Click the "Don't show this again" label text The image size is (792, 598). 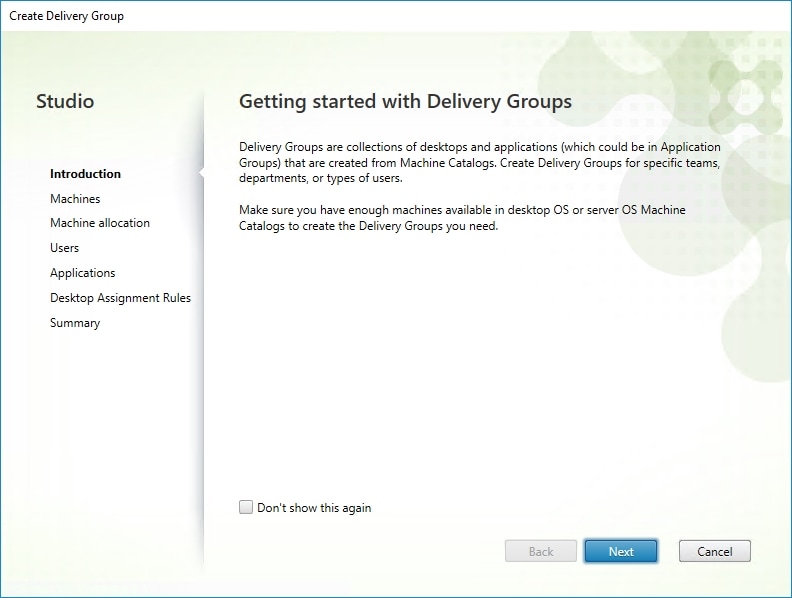(314, 508)
